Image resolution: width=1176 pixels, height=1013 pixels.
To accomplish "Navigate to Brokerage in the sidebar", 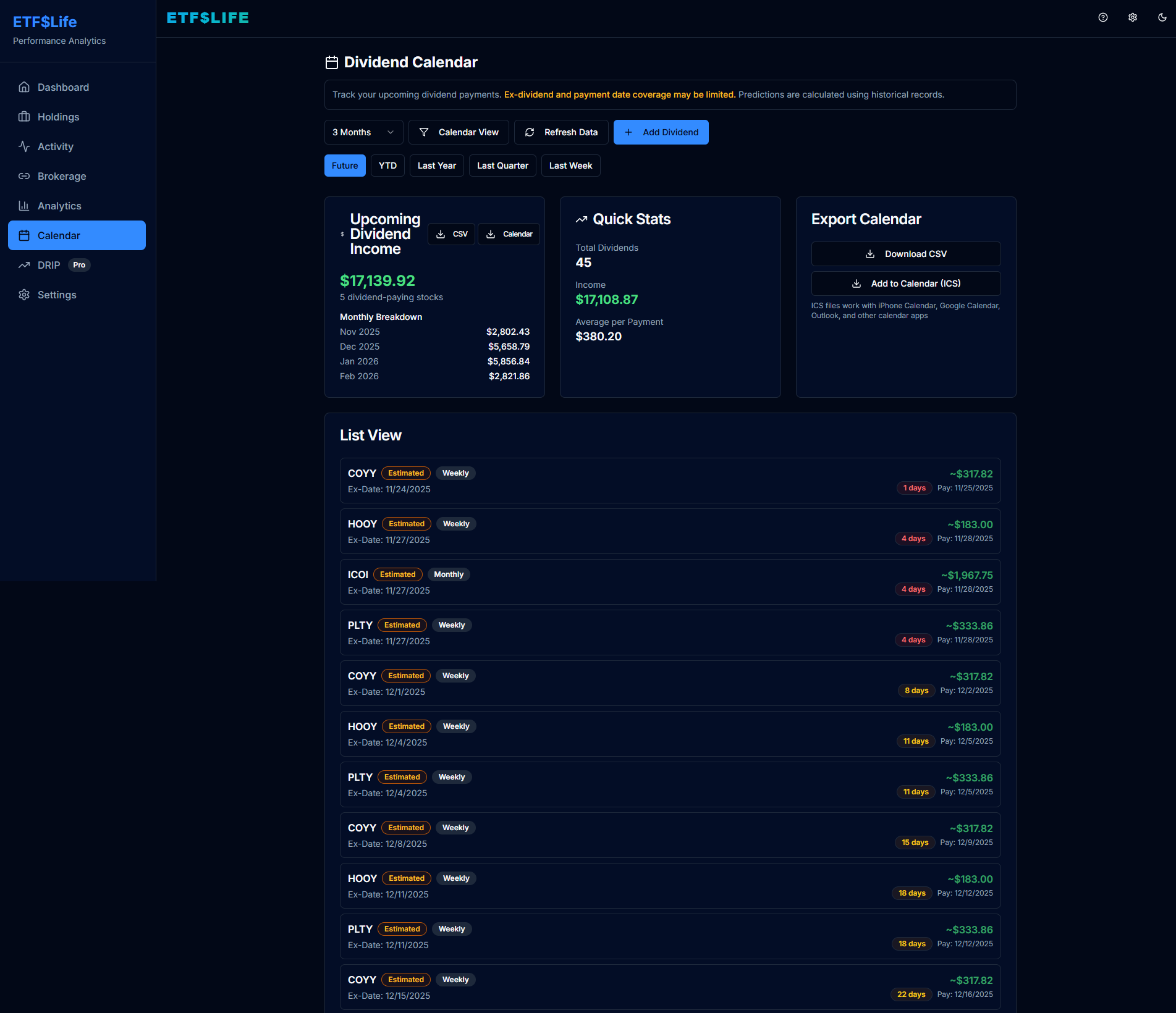I will [x=77, y=176].
